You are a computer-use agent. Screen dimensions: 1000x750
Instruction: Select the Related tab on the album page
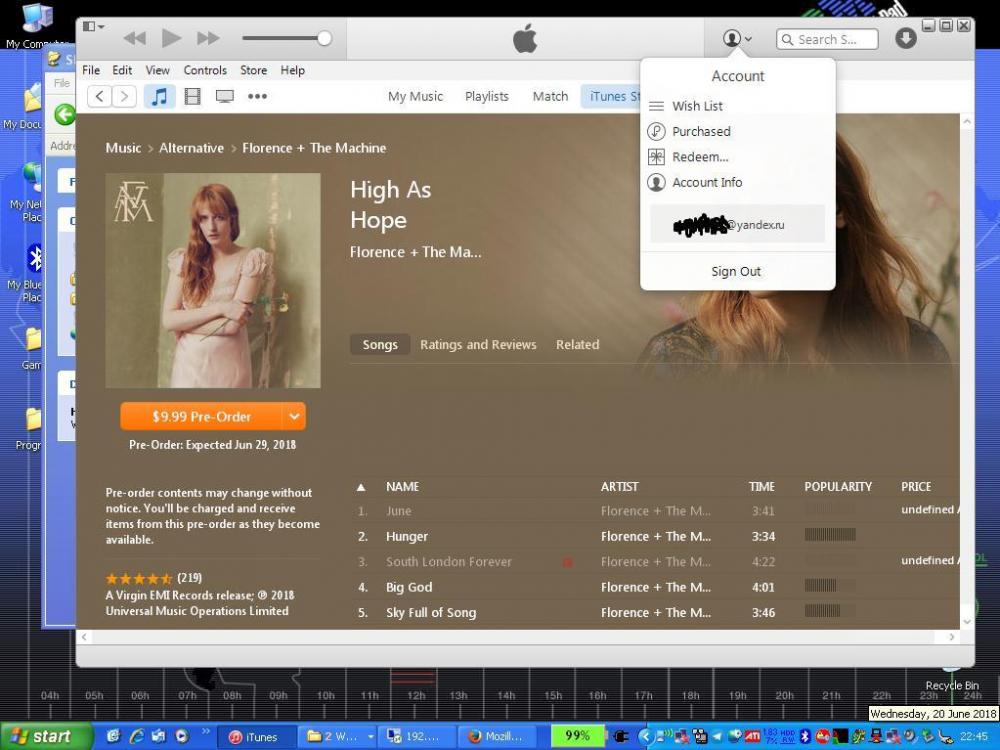(577, 344)
